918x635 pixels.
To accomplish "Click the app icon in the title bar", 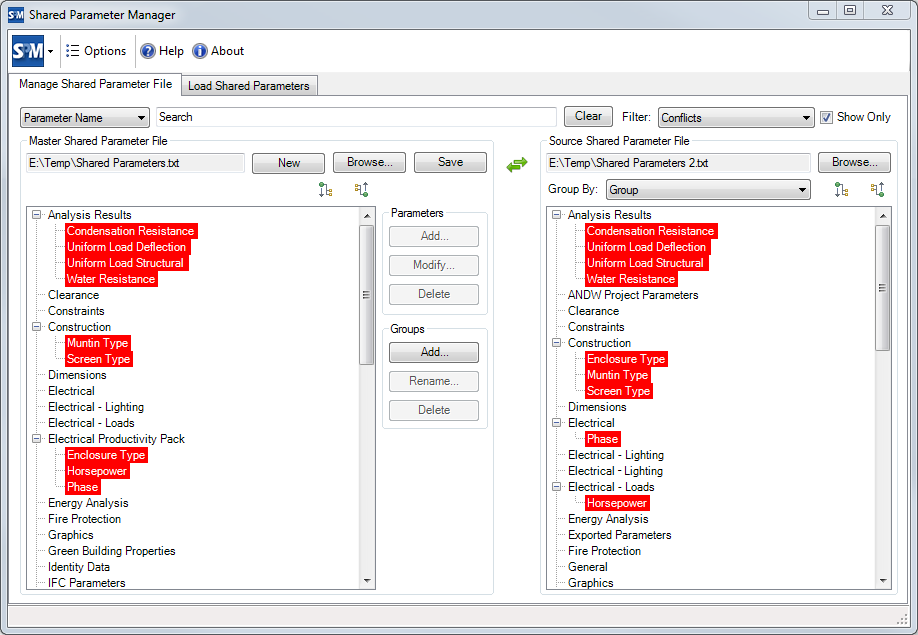I will [x=16, y=15].
